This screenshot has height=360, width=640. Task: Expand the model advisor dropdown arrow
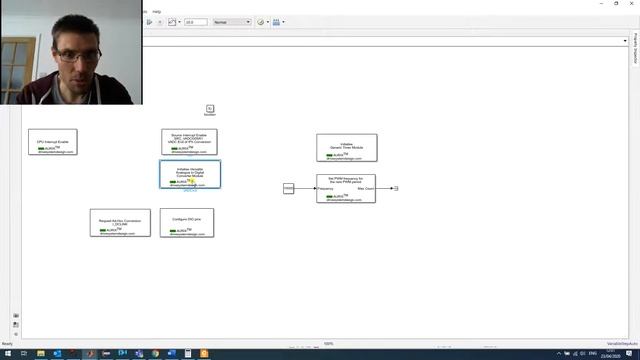268,22
